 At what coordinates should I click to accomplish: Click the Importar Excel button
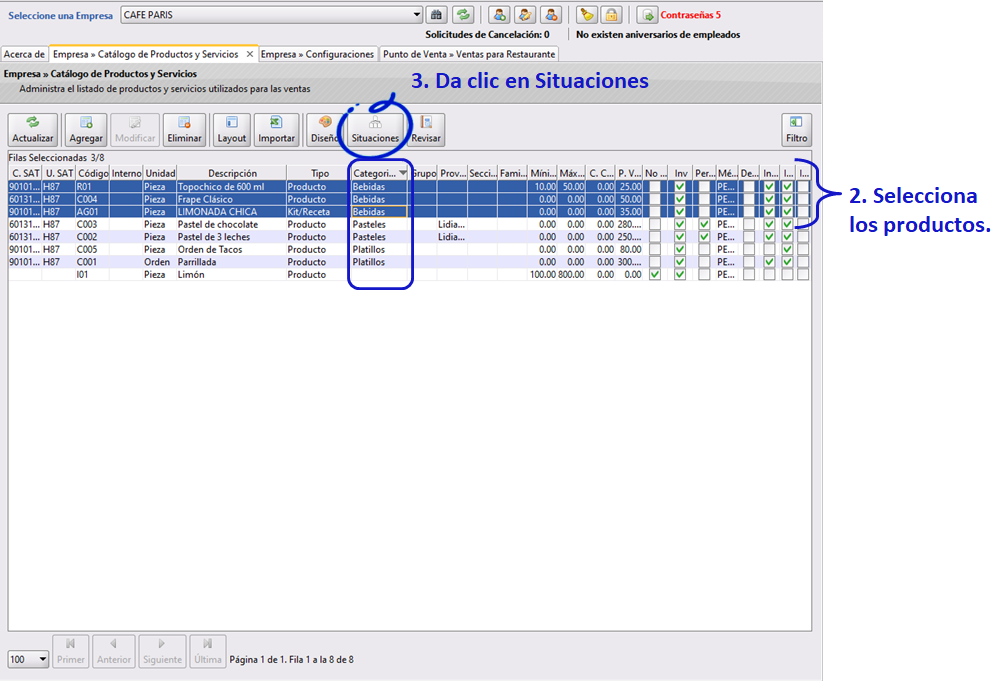[x=276, y=130]
